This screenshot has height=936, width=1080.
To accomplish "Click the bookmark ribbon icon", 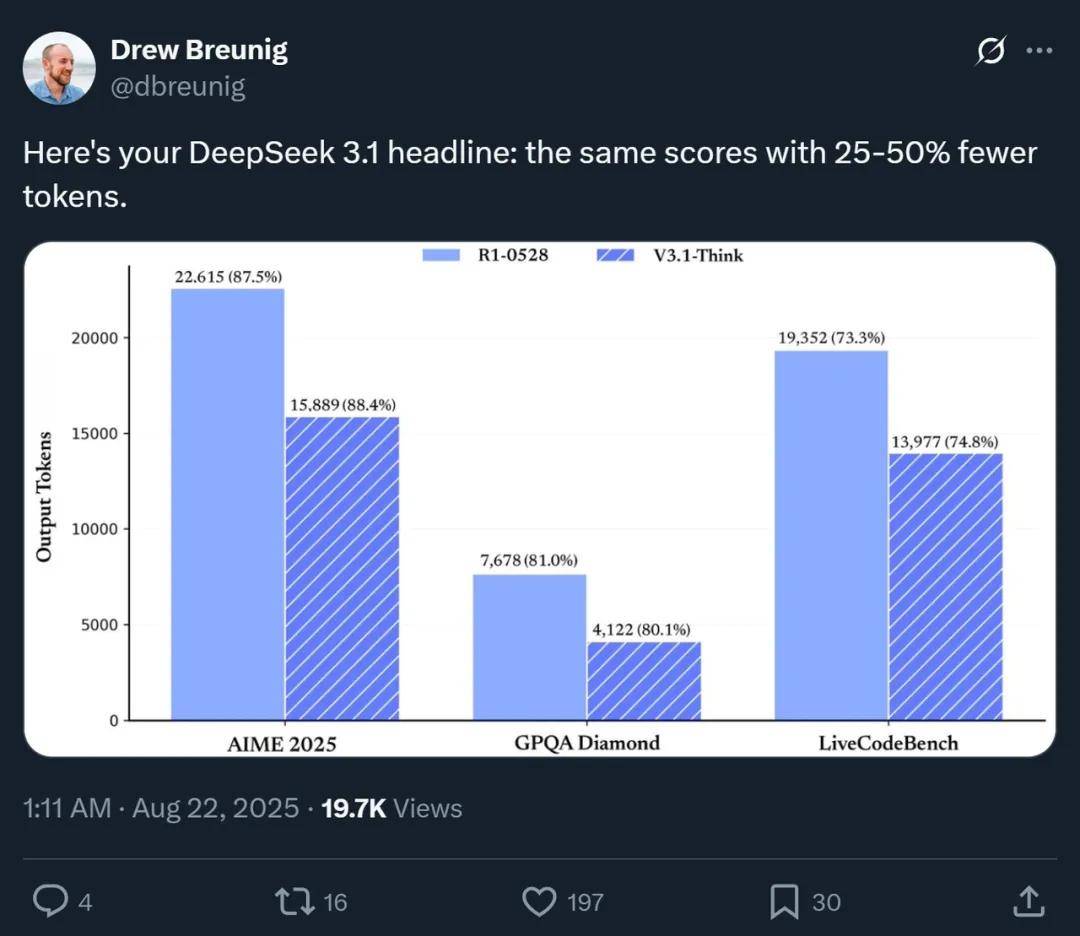I will pyautogui.click(x=785, y=901).
